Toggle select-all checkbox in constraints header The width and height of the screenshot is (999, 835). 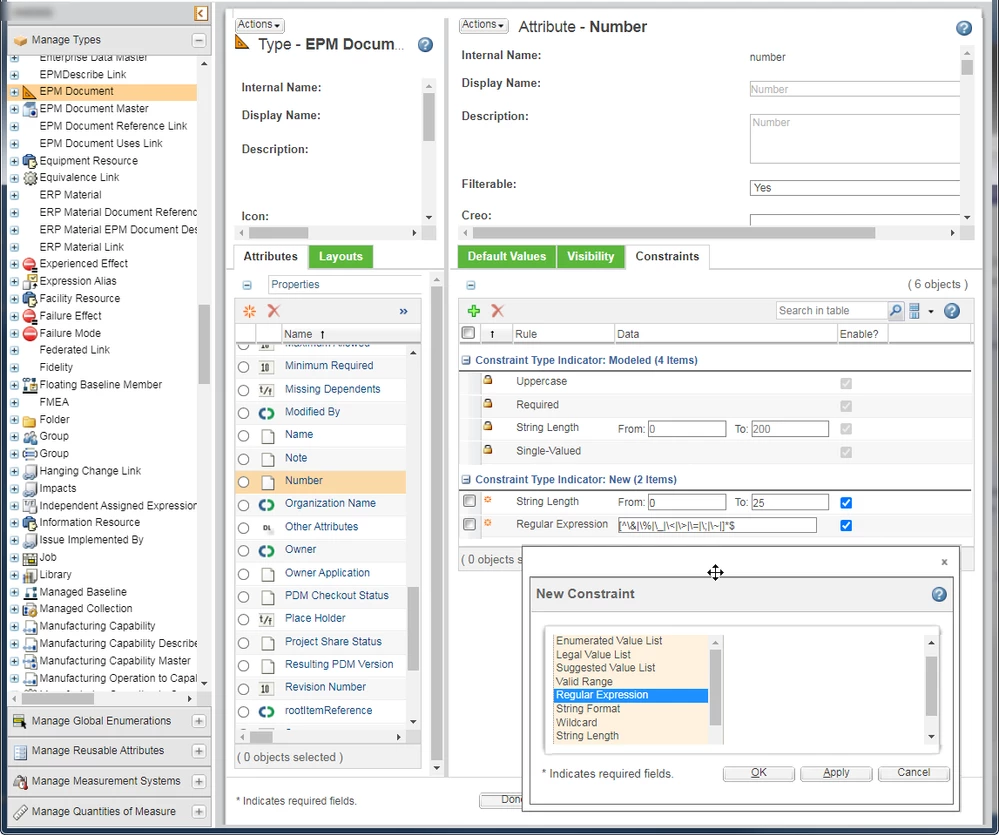(468, 332)
